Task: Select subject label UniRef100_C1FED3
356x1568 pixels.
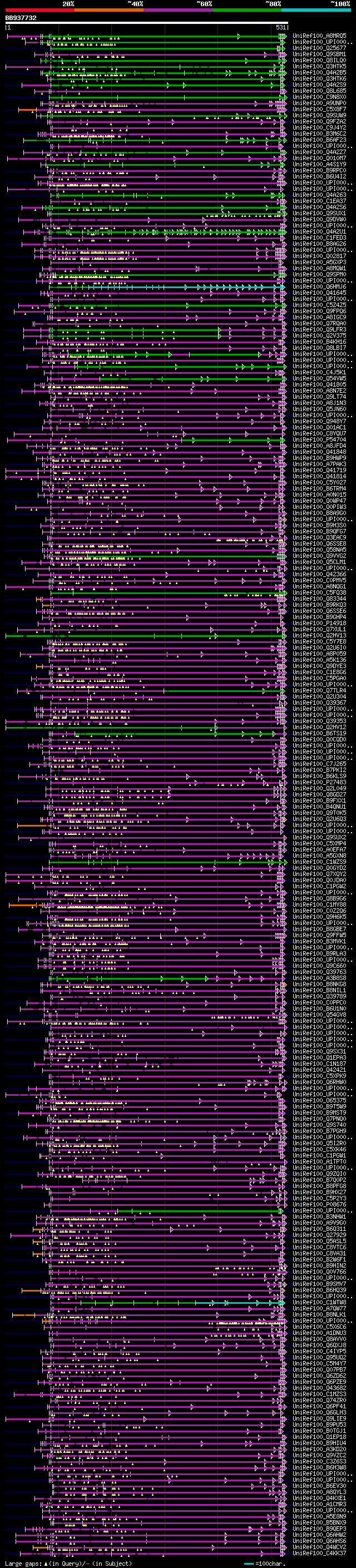Action: point(319,238)
